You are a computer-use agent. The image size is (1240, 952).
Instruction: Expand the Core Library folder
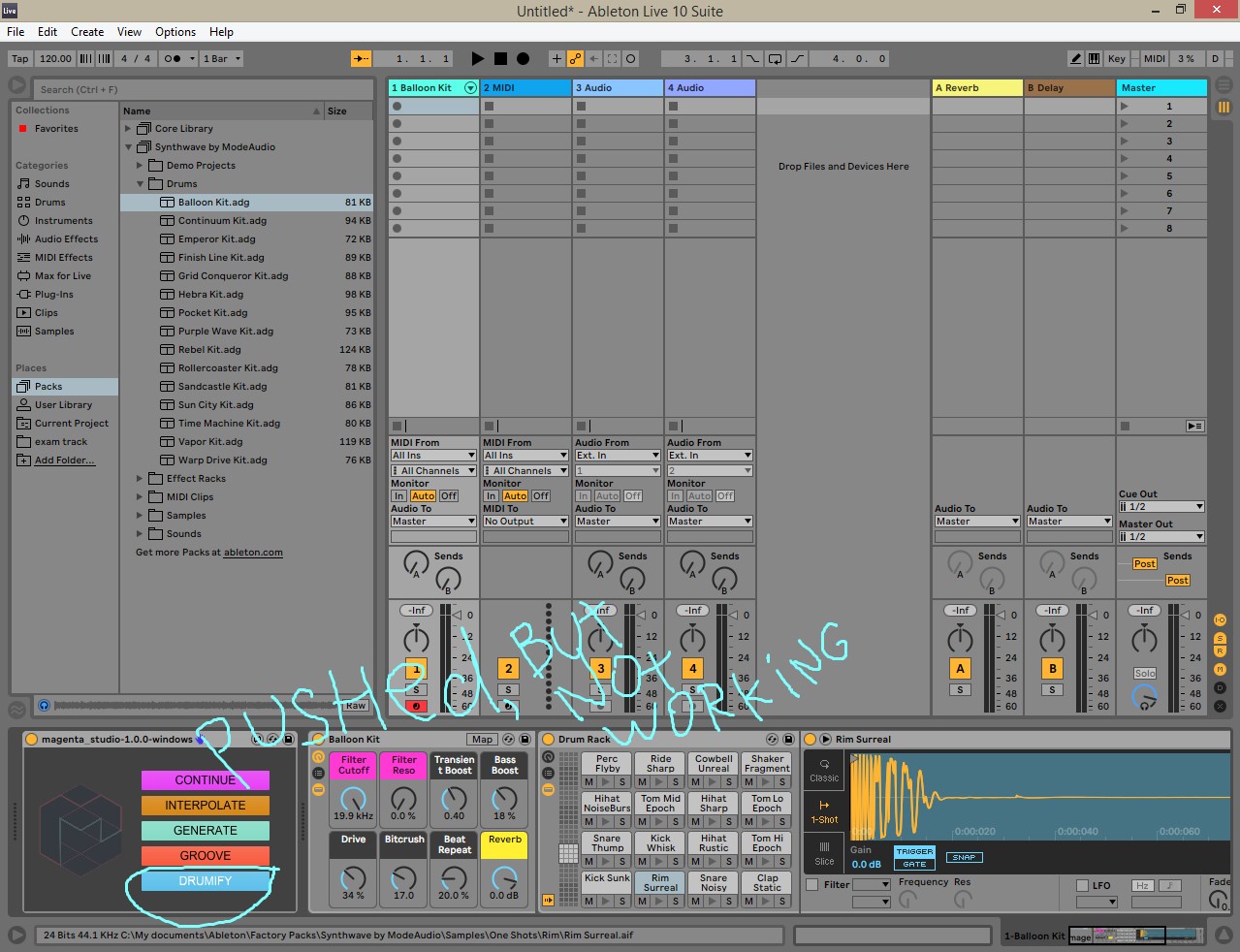(128, 128)
